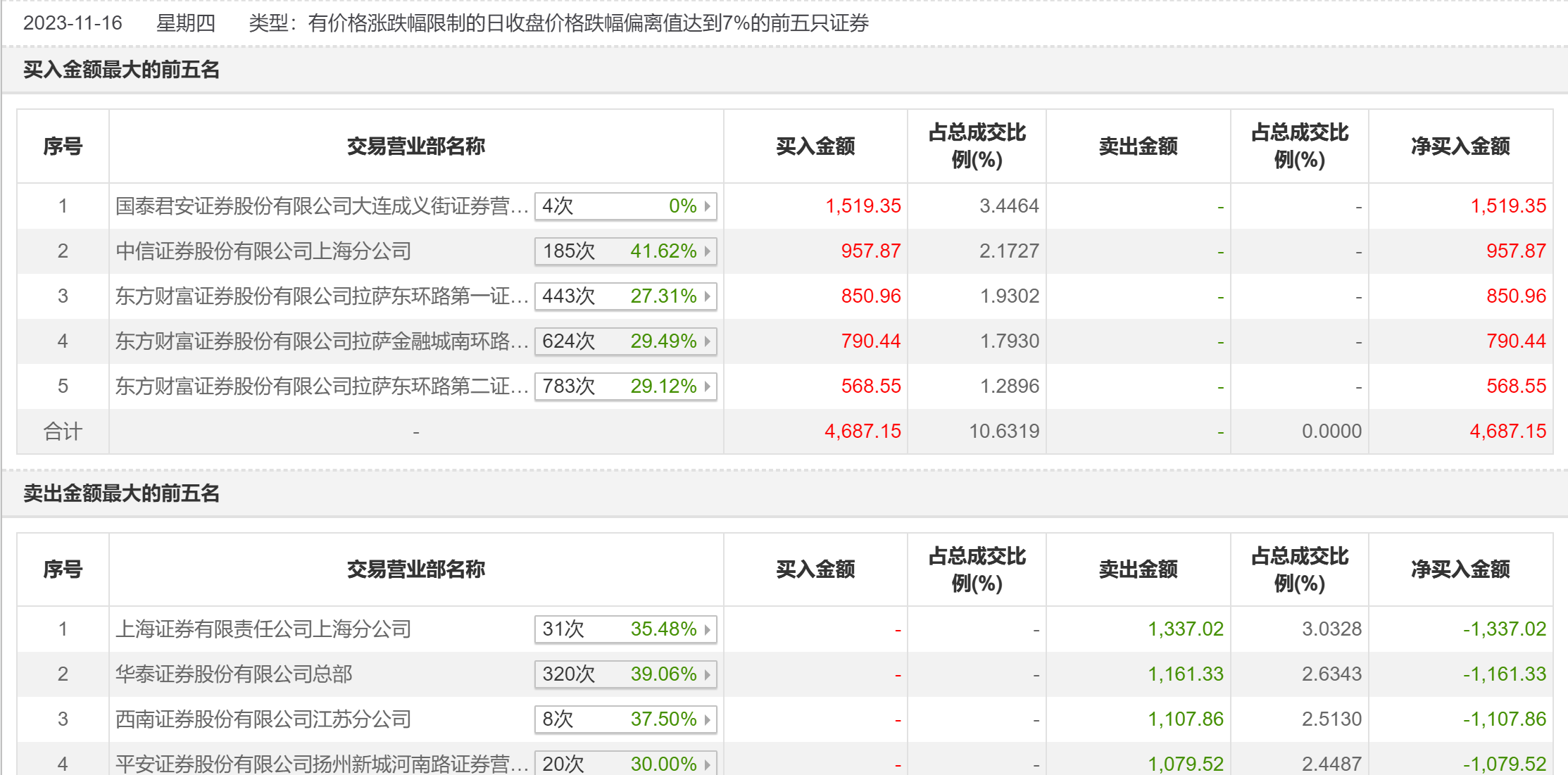Click arrow beside 624次 29.49% stat
The width and height of the screenshot is (1568, 775).
707,341
